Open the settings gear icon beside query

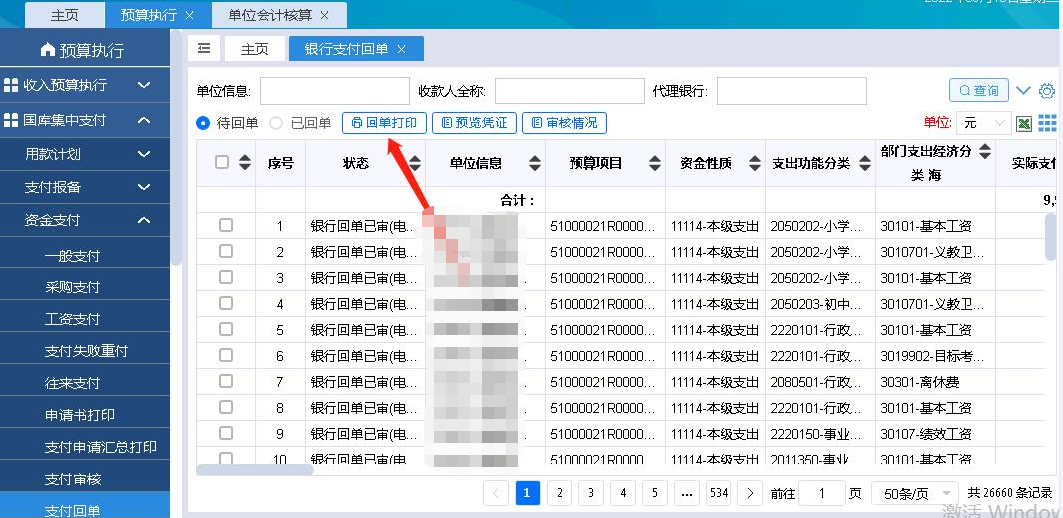pos(1047,91)
